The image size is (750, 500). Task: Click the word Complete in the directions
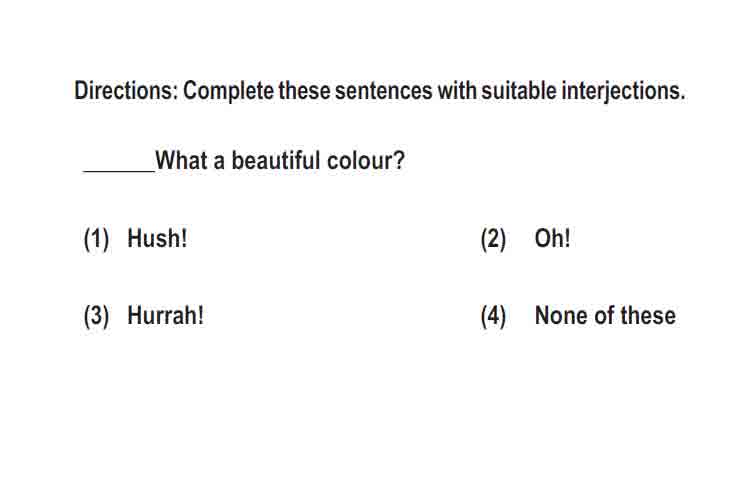(229, 91)
